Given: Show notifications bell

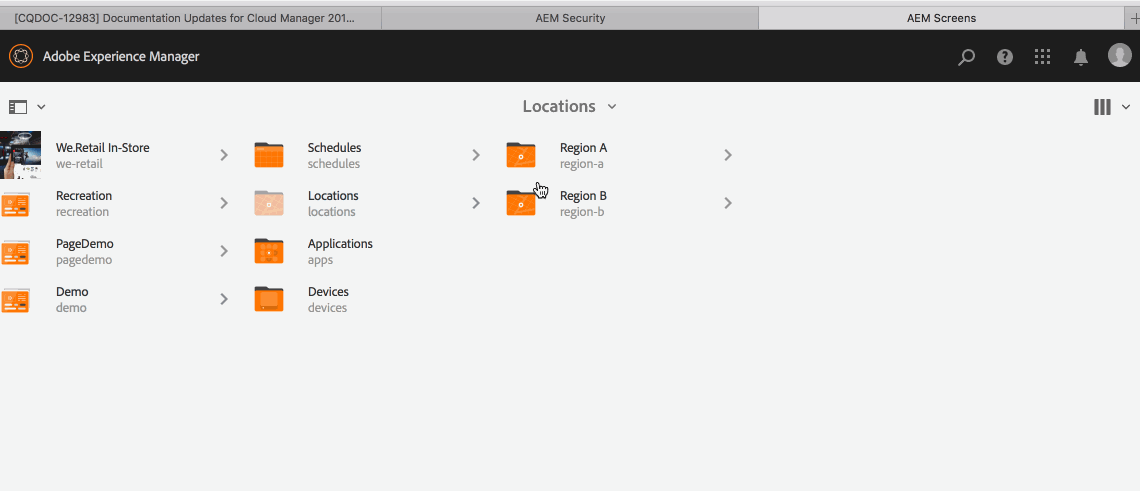Looking at the screenshot, I should click(x=1081, y=57).
